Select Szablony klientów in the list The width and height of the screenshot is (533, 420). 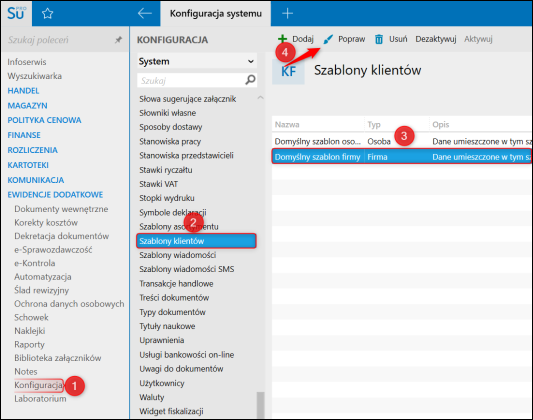pos(196,241)
